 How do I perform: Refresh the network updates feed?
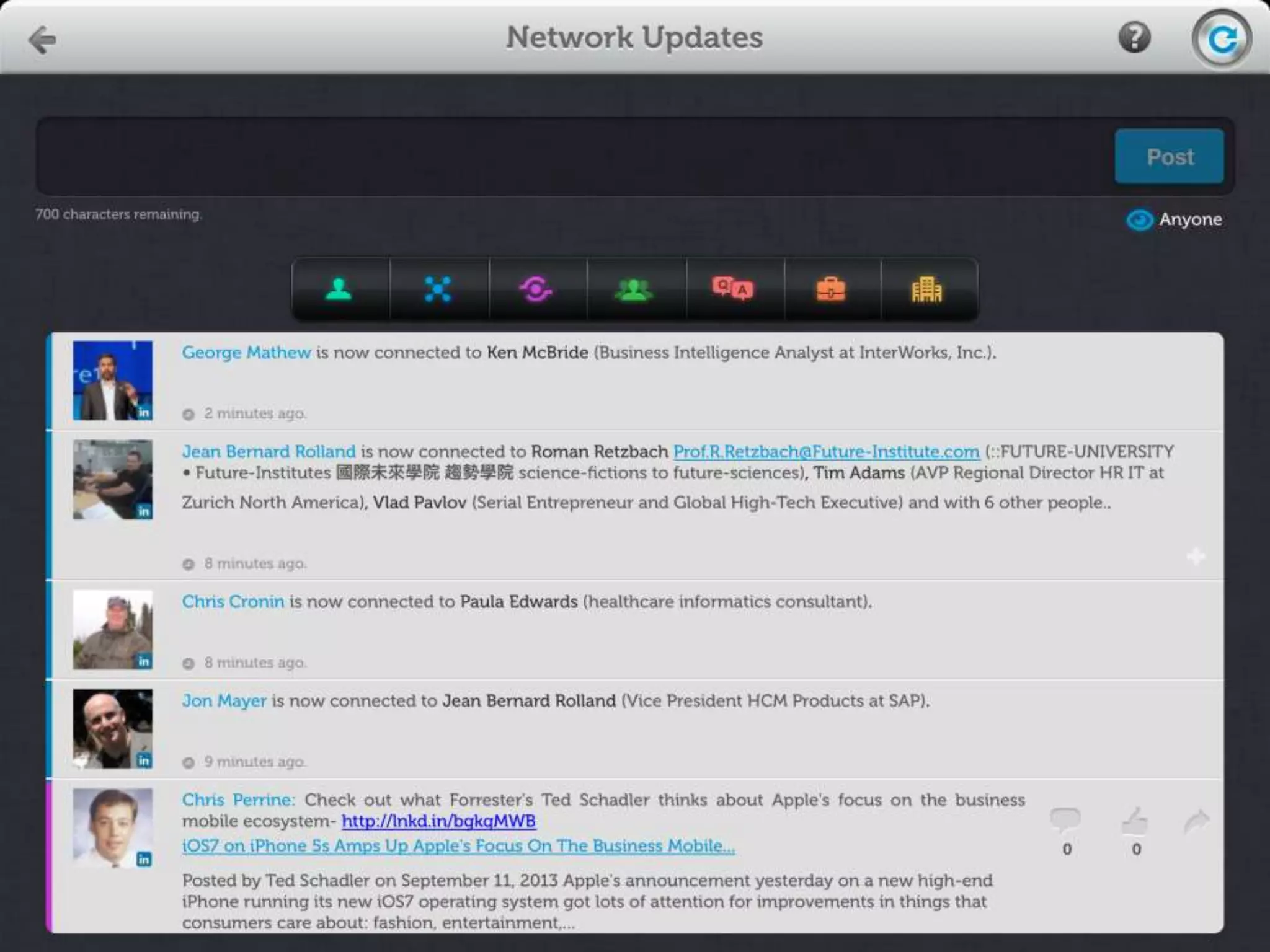(x=1221, y=40)
